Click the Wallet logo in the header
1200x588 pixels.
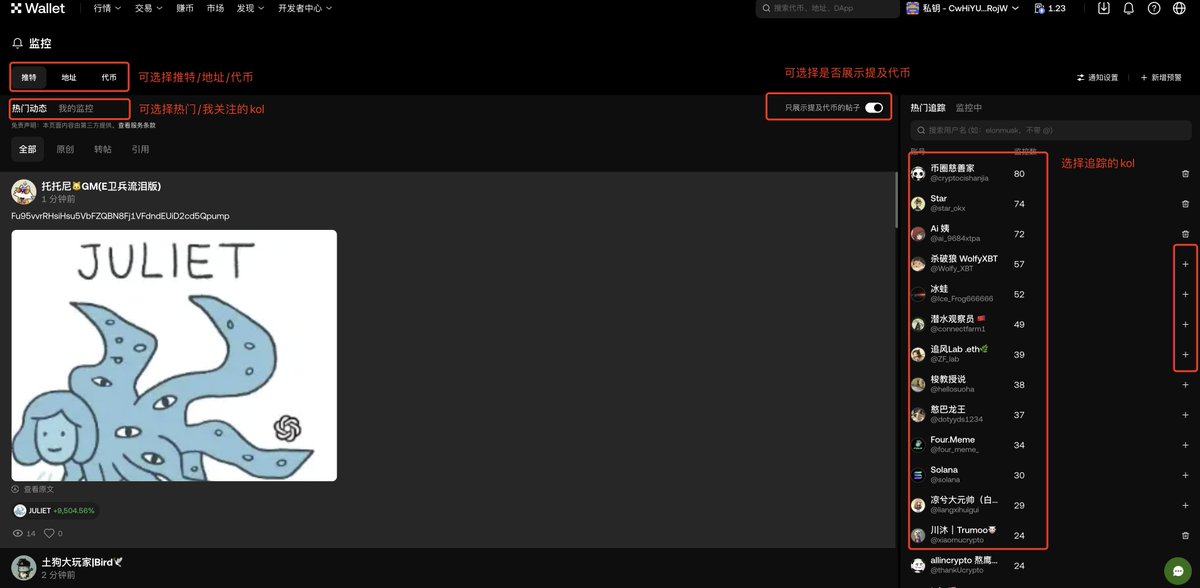(38, 8)
